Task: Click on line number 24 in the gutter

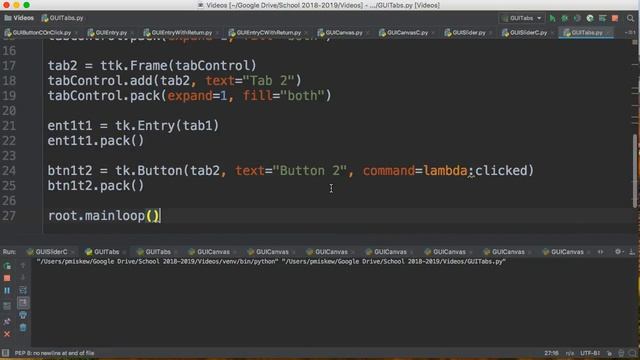Action: (x=9, y=171)
